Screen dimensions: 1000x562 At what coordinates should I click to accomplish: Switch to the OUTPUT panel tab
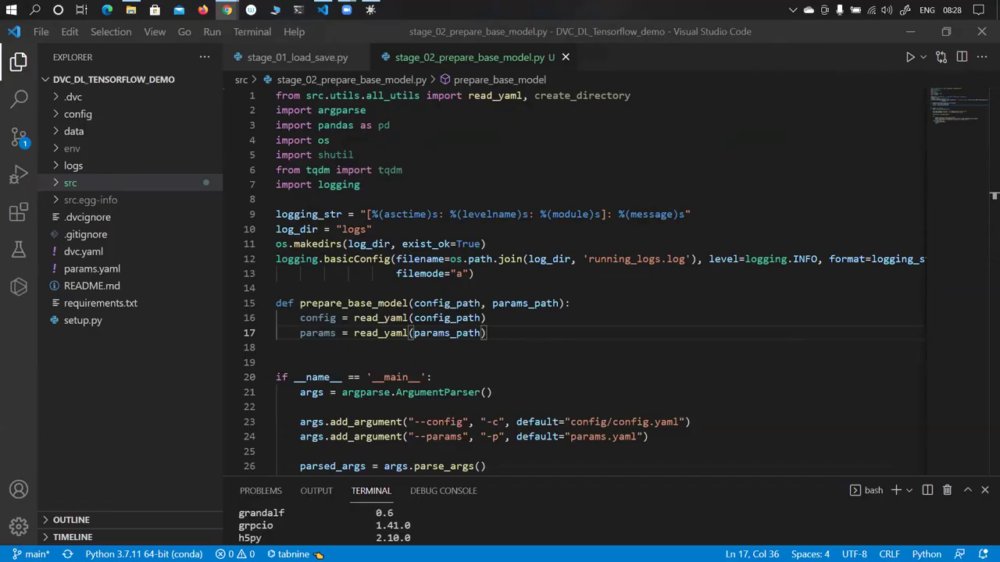(316, 491)
